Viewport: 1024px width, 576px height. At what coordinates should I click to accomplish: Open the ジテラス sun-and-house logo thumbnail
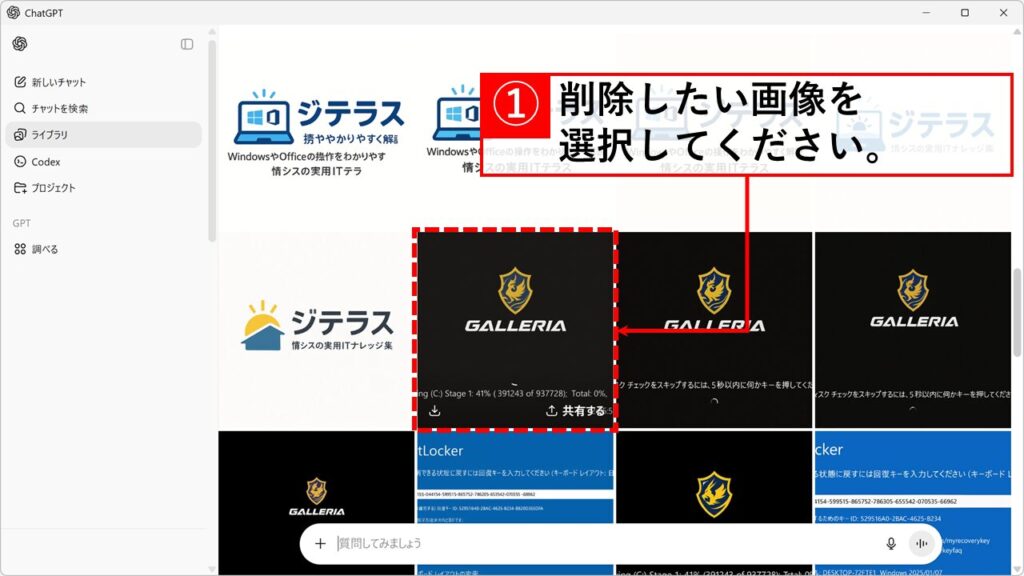[x=317, y=328]
